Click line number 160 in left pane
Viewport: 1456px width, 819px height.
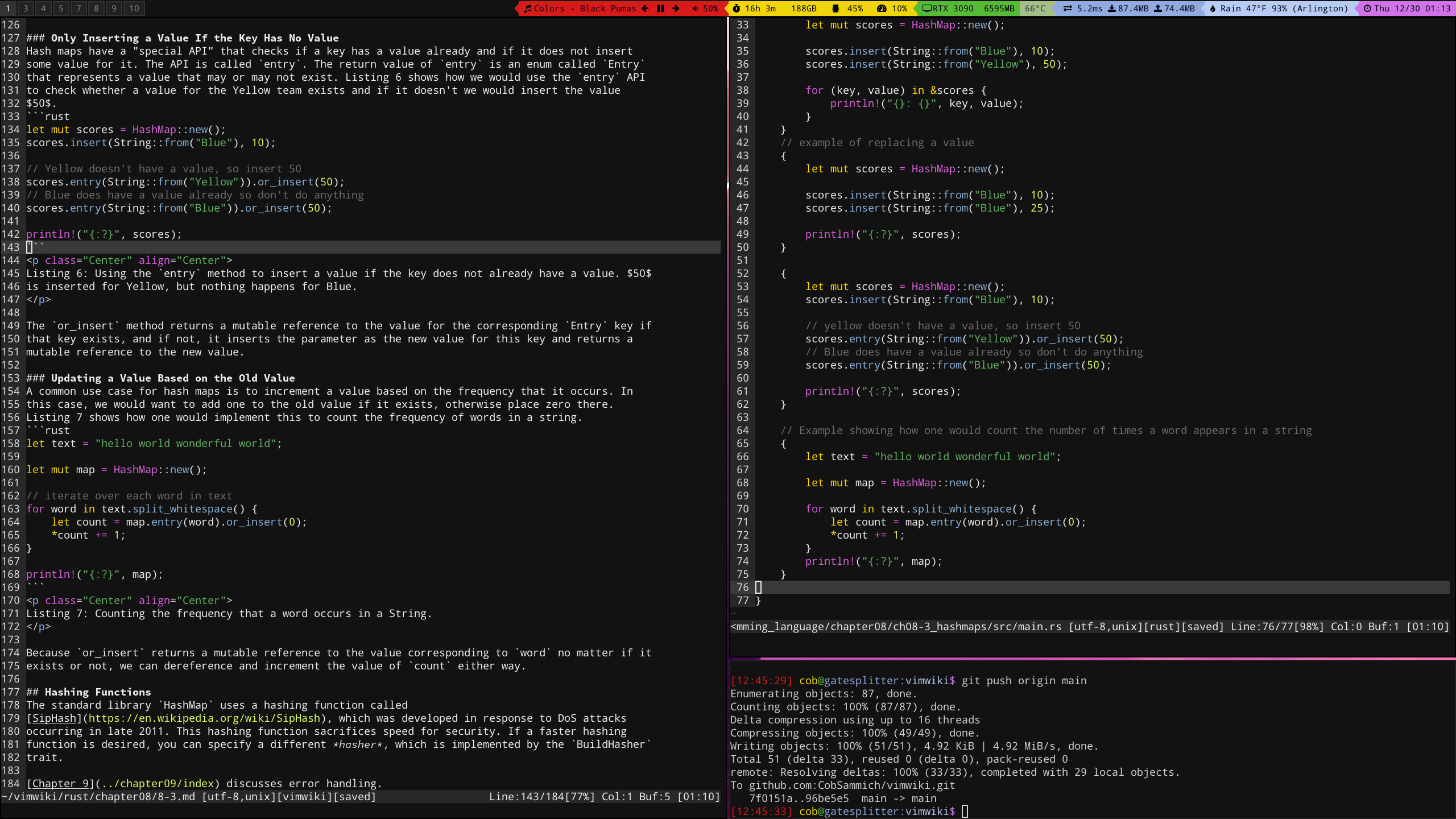[x=11, y=470]
